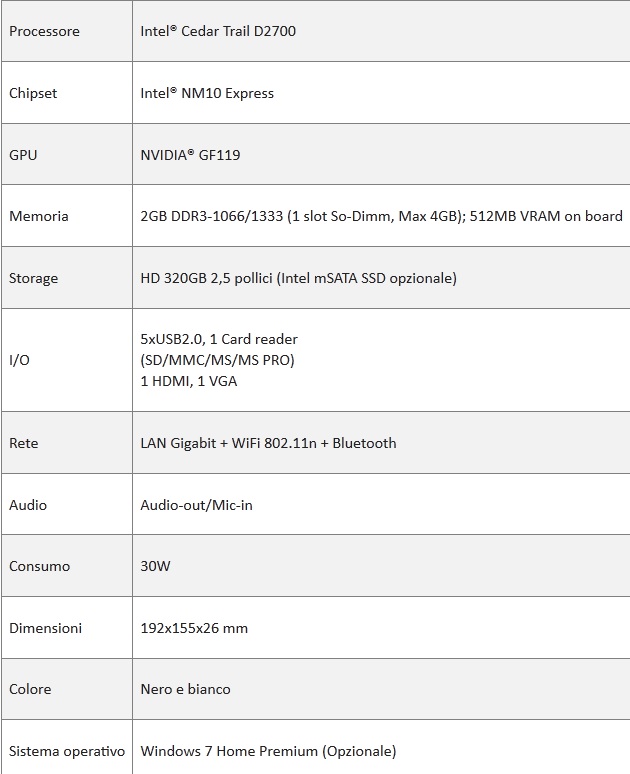Viewport: 630px width, 774px height.
Task: Select the Rete label cell
Action: [24, 443]
